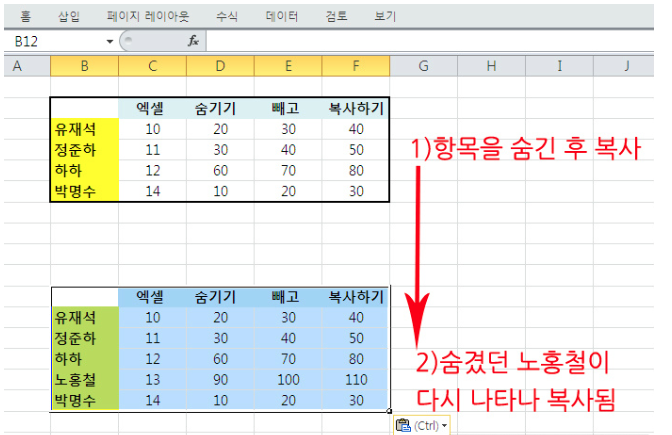Click cell 50 in upper table's 정준하 row
The image size is (672, 435).
(356, 150)
